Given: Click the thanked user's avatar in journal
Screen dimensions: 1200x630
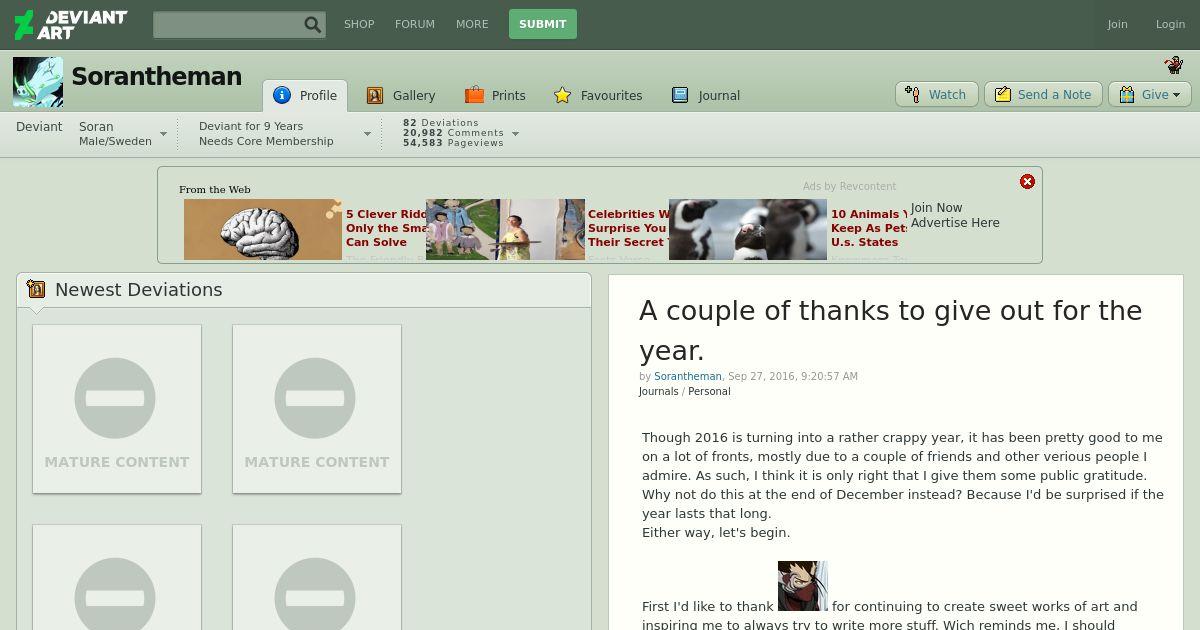Looking at the screenshot, I should pos(802,586).
